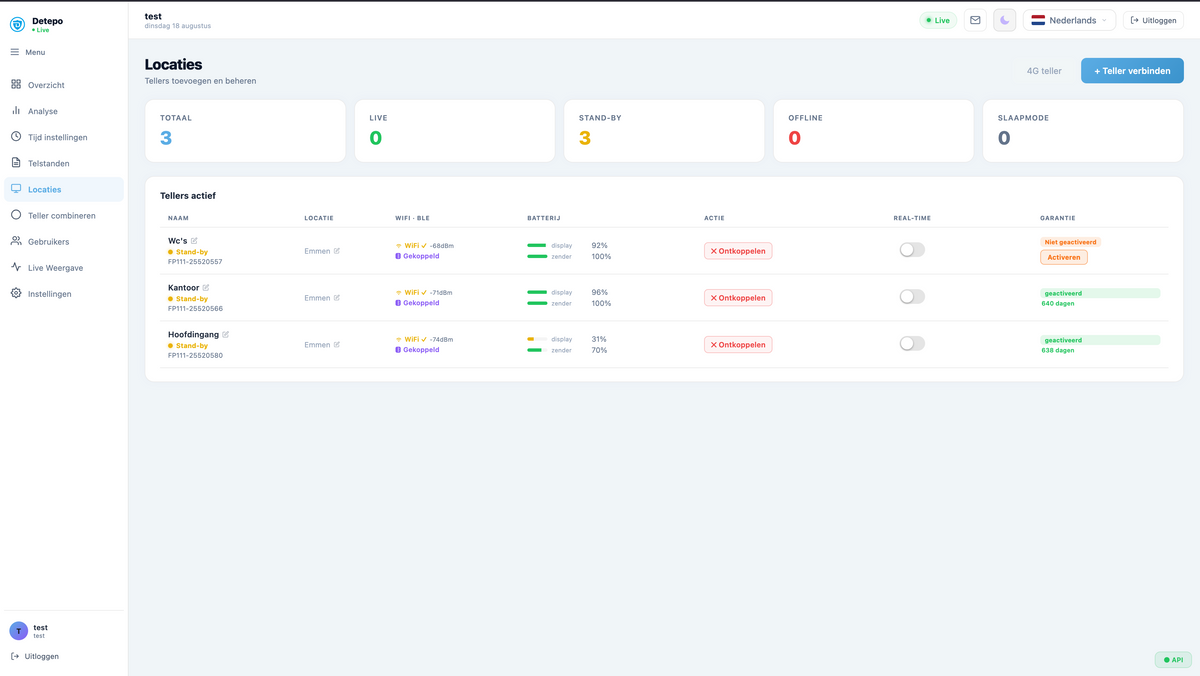Click the geactiveerd bar showing 638 dagen
The height and width of the screenshot is (676, 1200).
point(1100,340)
